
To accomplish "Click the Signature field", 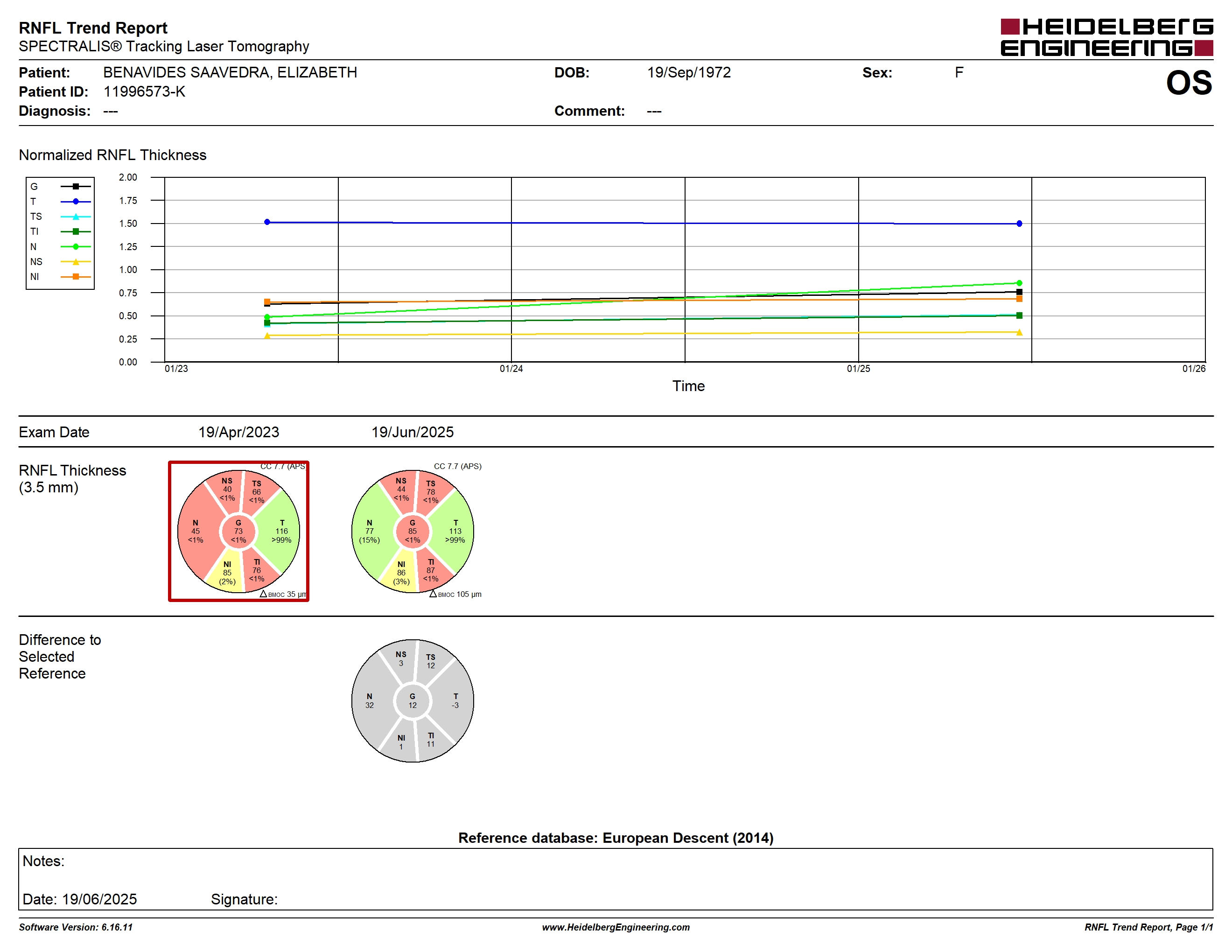I will [244, 899].
